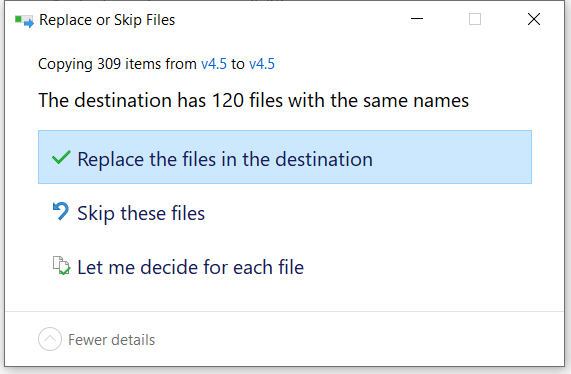Click the 'Copying 309 items from' text
Viewport: 571px width, 374px height.
click(x=117, y=64)
